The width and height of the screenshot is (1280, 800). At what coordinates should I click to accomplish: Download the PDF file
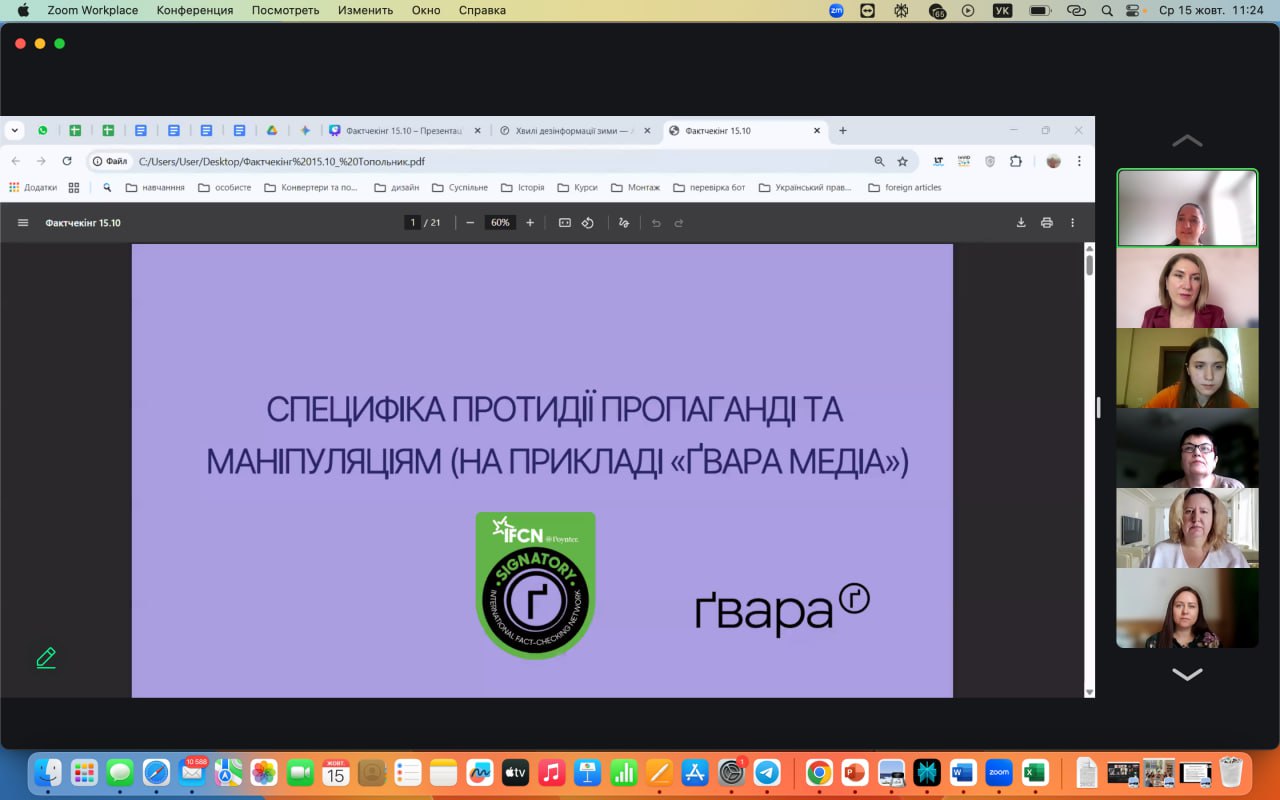click(x=1021, y=223)
